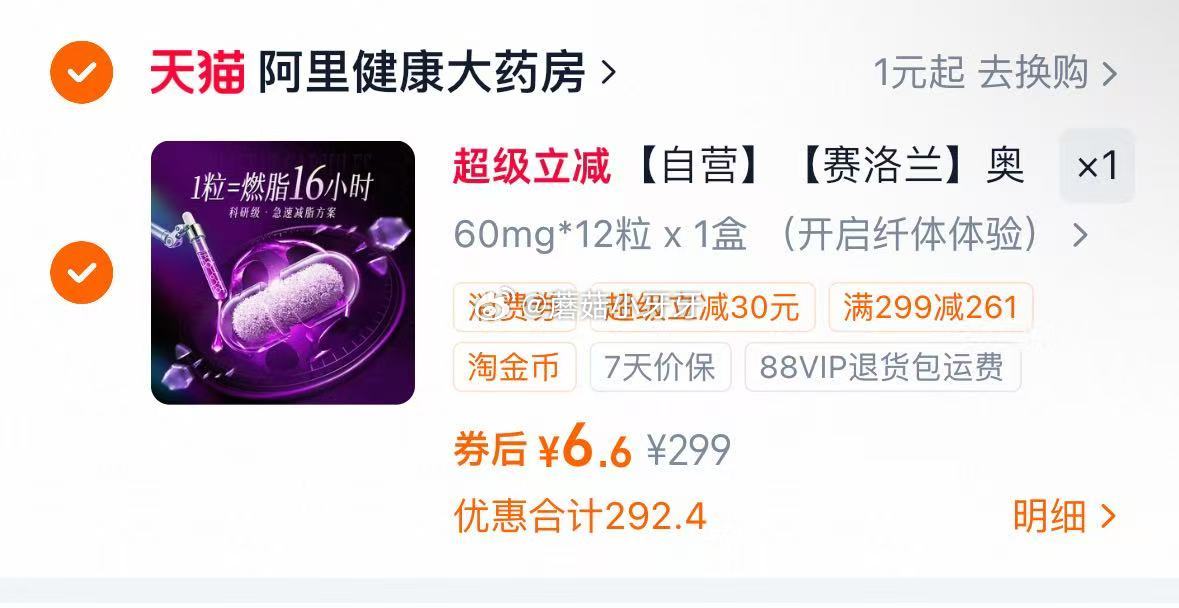Tap the chevron after 去换购
This screenshot has width=1179, height=608.
(x=1109, y=74)
